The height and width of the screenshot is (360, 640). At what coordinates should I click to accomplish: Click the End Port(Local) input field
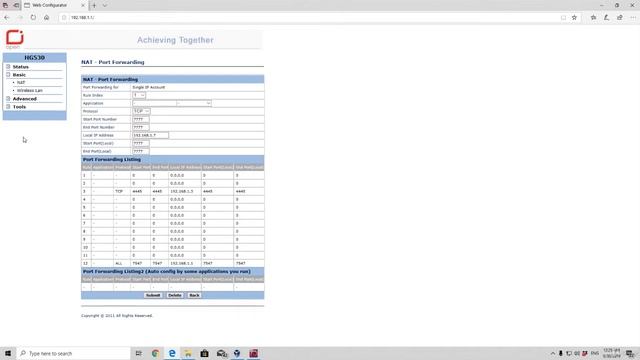(x=141, y=151)
